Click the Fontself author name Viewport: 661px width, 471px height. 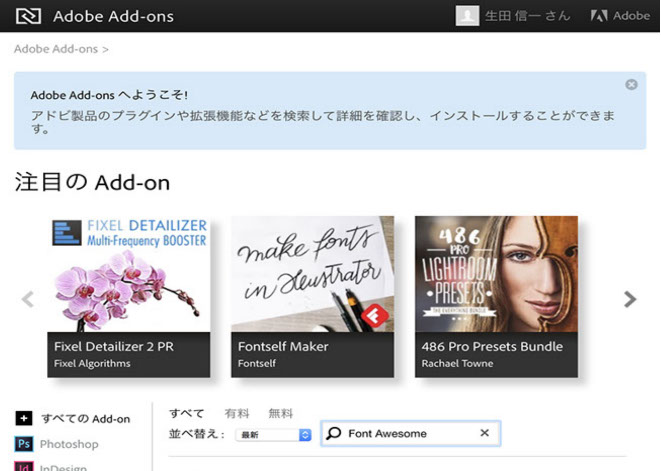point(257,363)
